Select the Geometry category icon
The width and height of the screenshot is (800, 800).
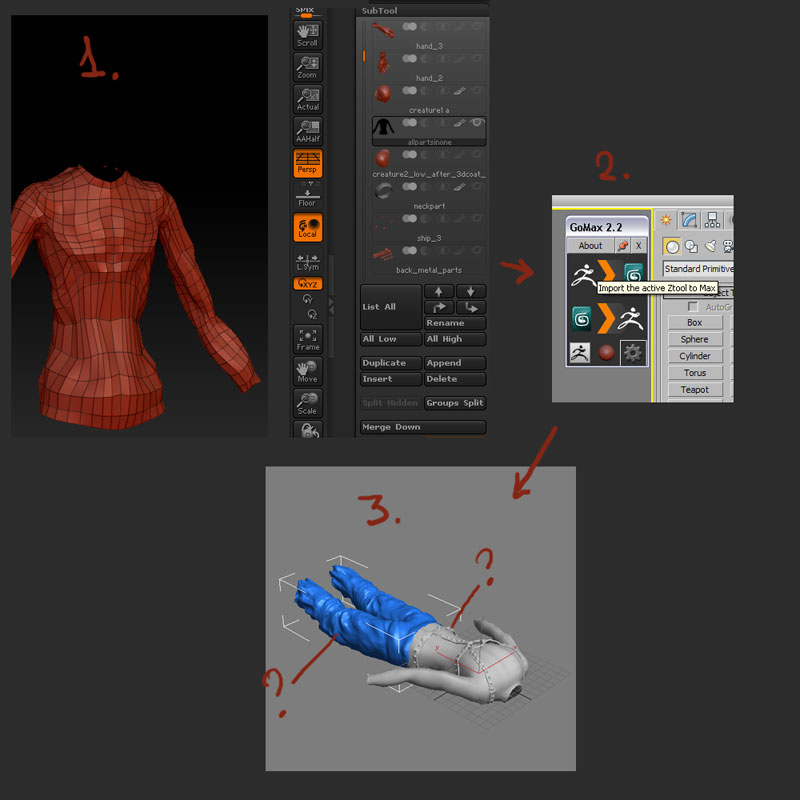(x=672, y=247)
